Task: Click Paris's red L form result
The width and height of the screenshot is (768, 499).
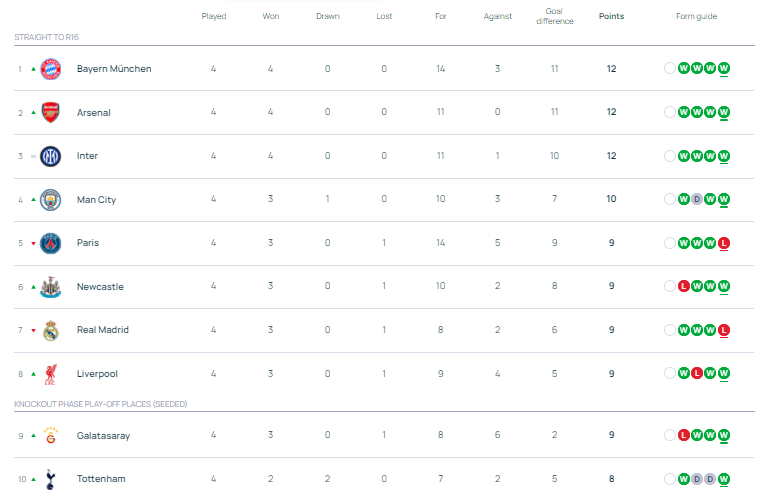Action: point(724,243)
